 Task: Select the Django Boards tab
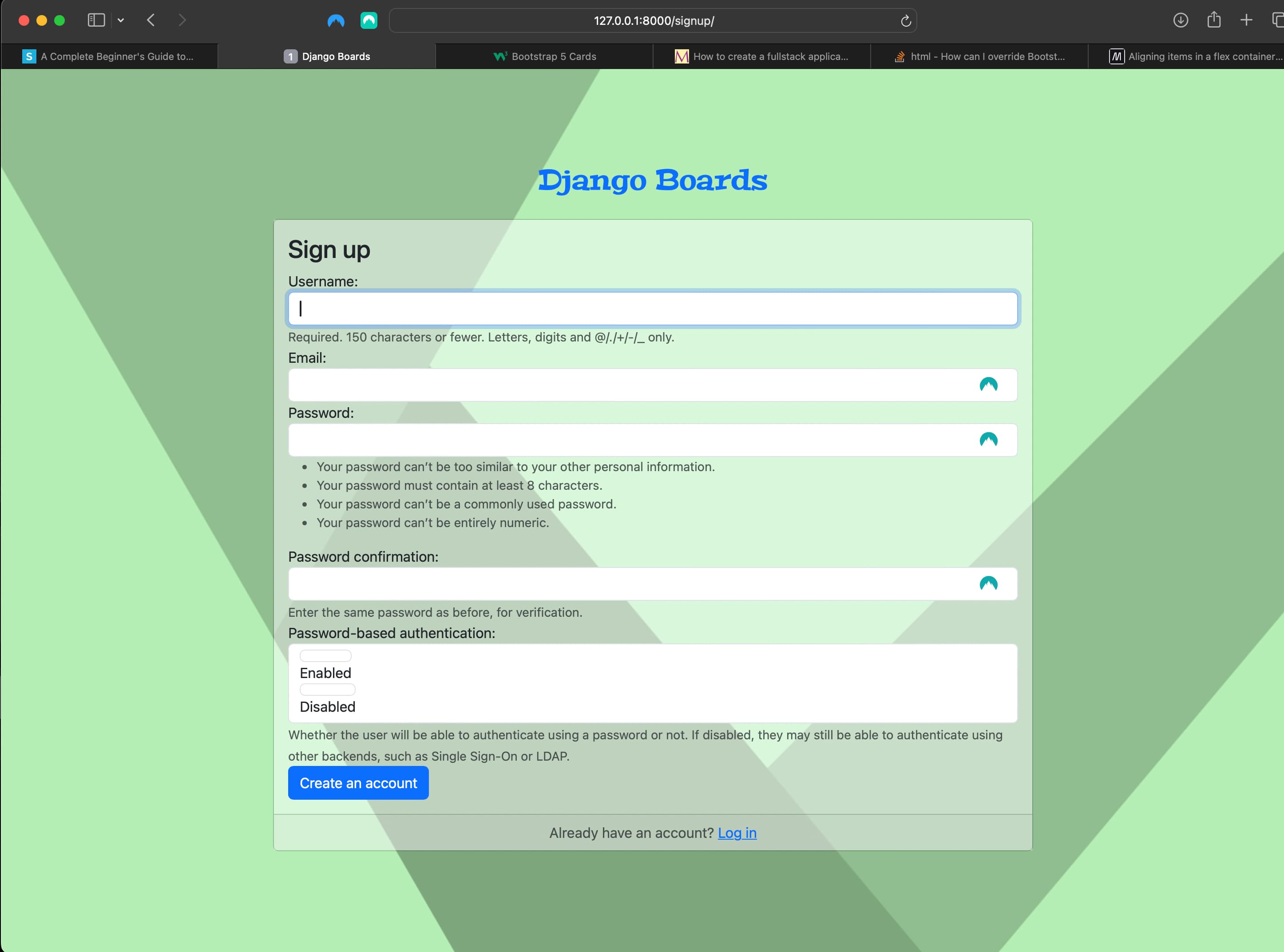click(327, 56)
